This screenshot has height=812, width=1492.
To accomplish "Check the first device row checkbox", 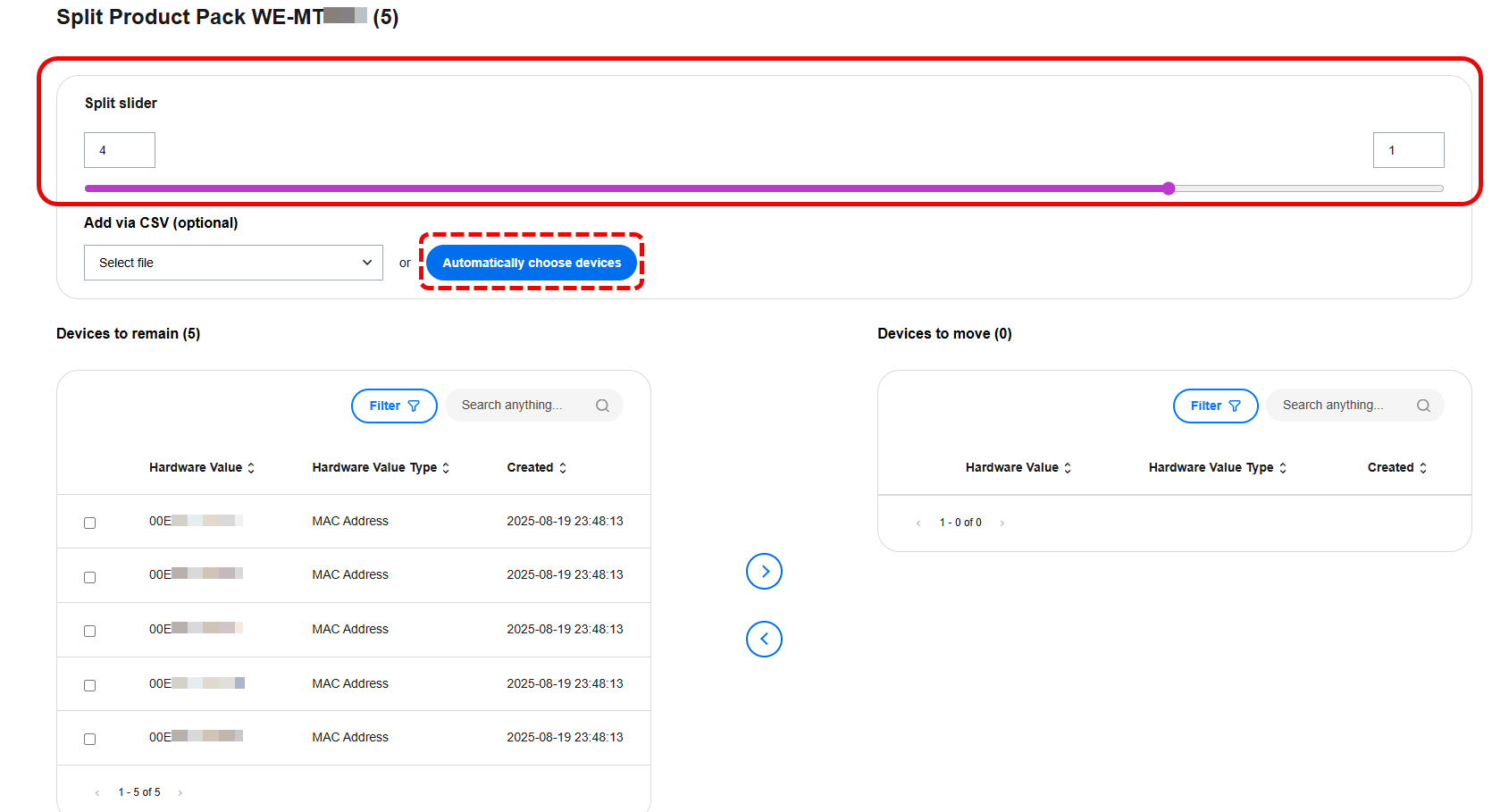I will click(x=90, y=523).
